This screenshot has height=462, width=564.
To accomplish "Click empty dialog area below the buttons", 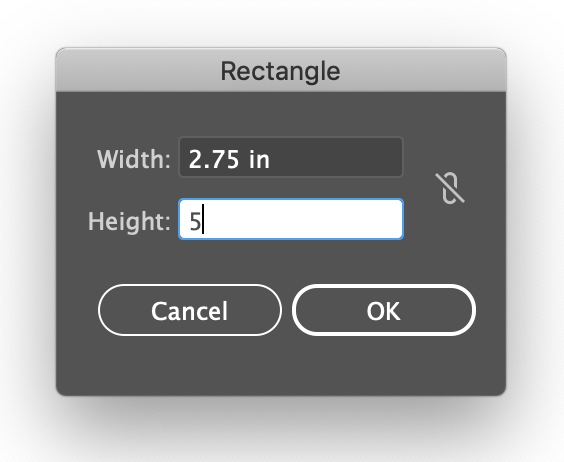I will 281,365.
